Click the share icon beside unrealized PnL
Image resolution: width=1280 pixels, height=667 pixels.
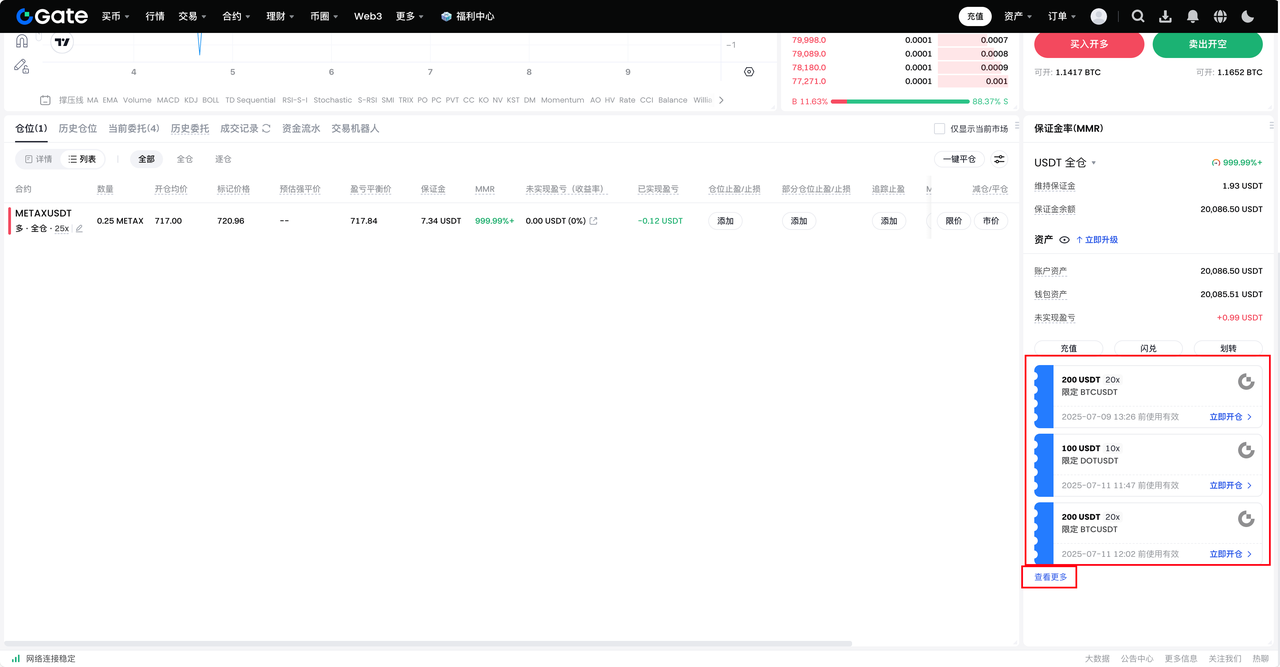click(x=594, y=221)
